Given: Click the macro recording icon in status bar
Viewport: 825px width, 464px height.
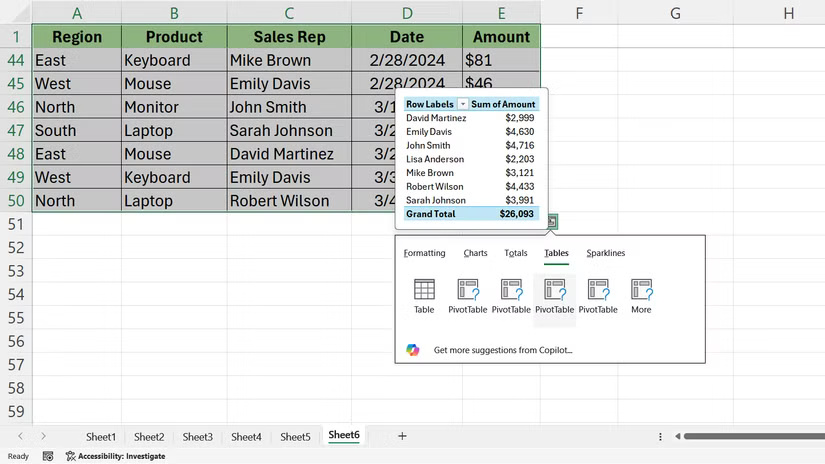Looking at the screenshot, I should pyautogui.click(x=48, y=456).
